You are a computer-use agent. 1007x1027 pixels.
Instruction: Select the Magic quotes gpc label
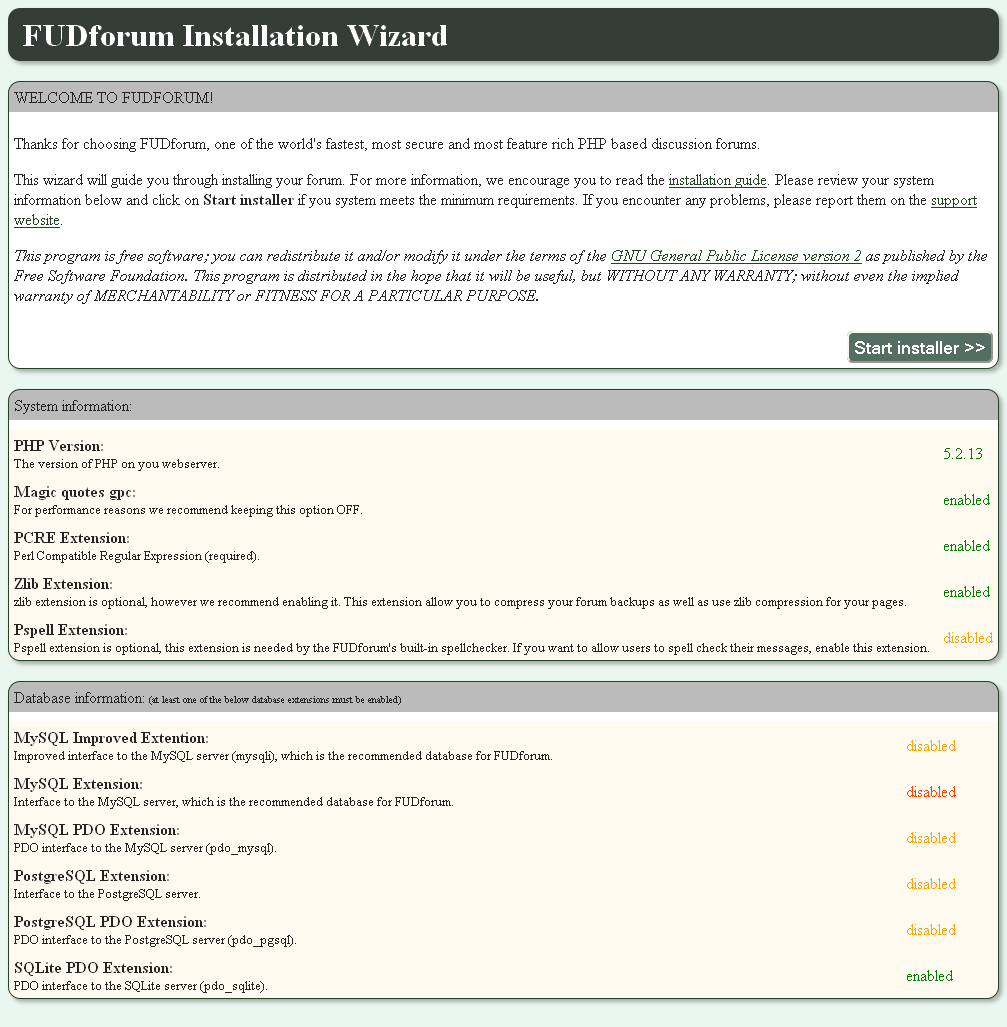click(75, 492)
